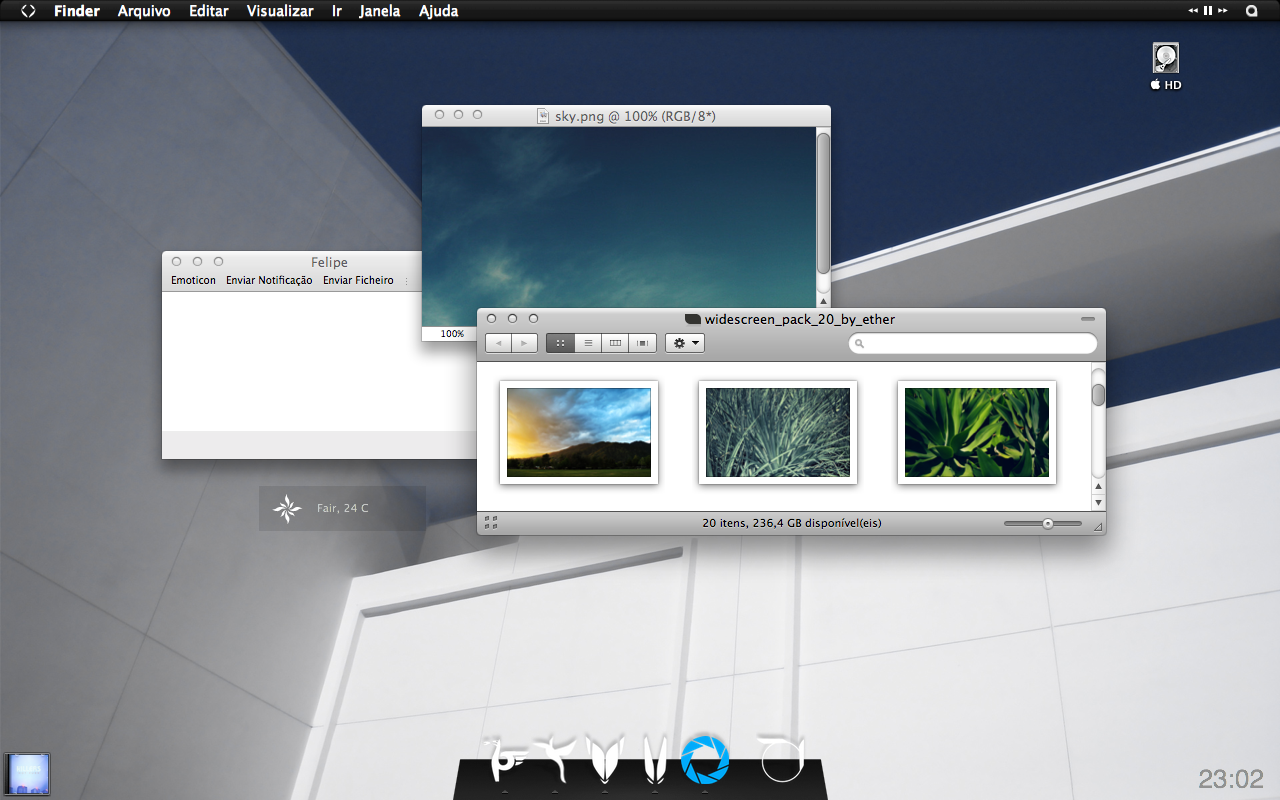Open the bird with wing dock icon
This screenshot has width=1280, height=800.
[x=505, y=760]
